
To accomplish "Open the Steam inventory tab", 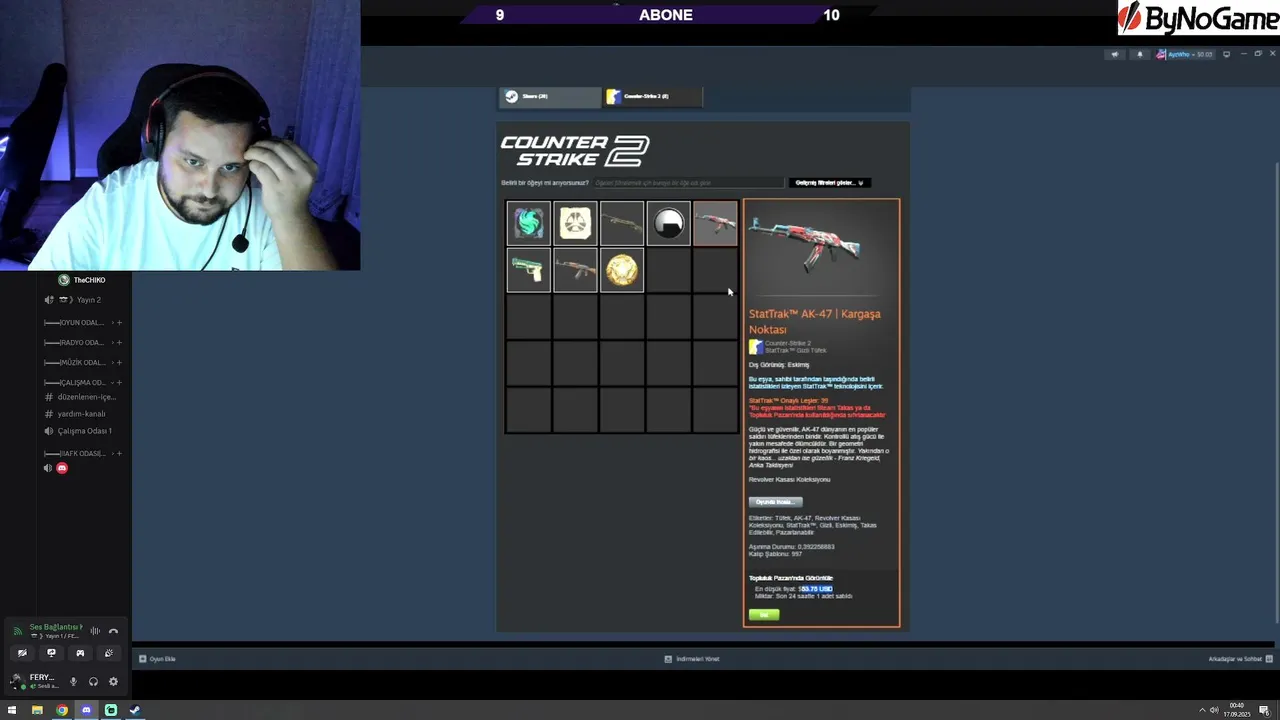I will pyautogui.click(x=550, y=96).
